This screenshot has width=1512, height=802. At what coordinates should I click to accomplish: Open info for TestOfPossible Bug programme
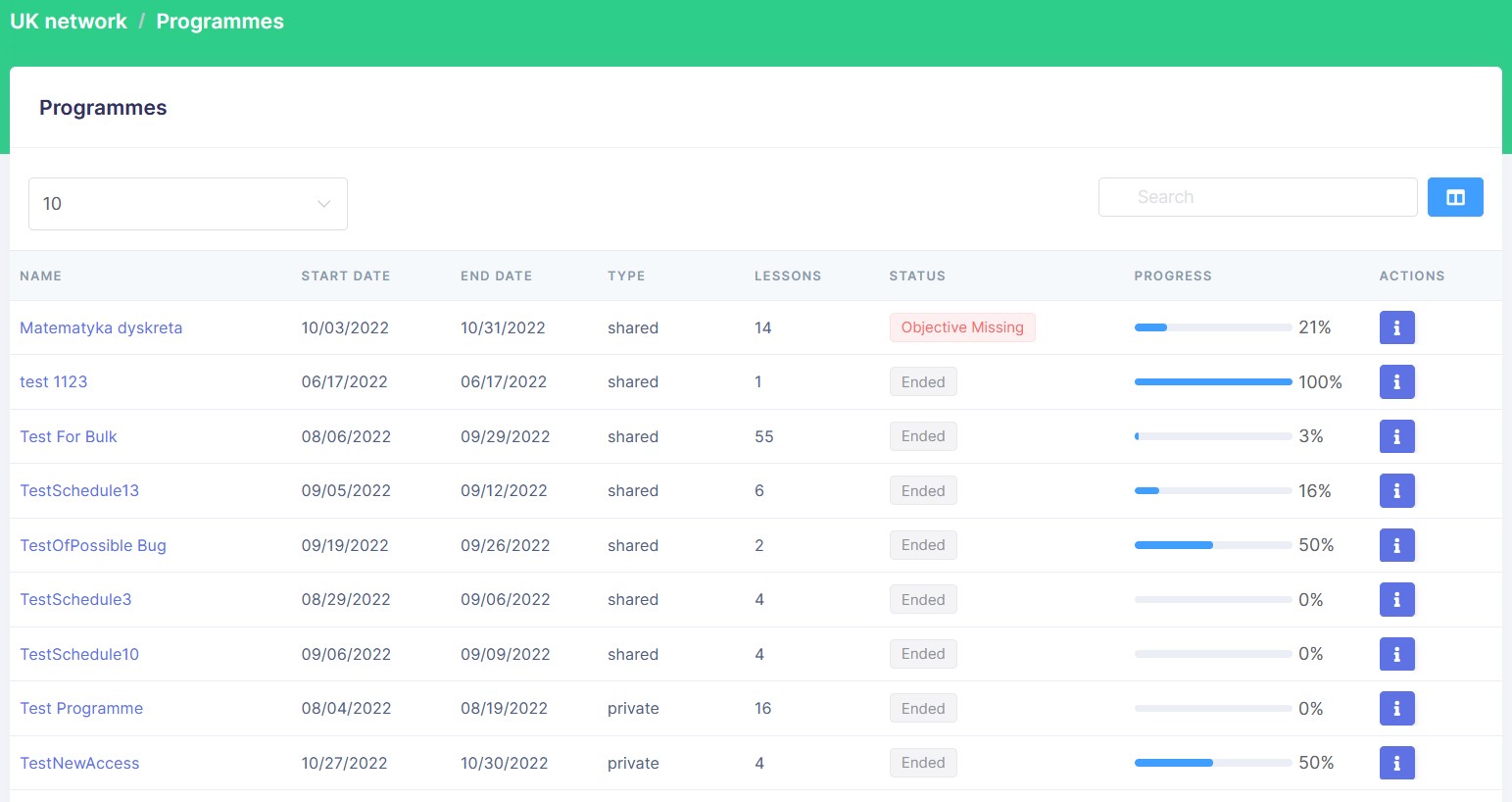pos(1396,545)
